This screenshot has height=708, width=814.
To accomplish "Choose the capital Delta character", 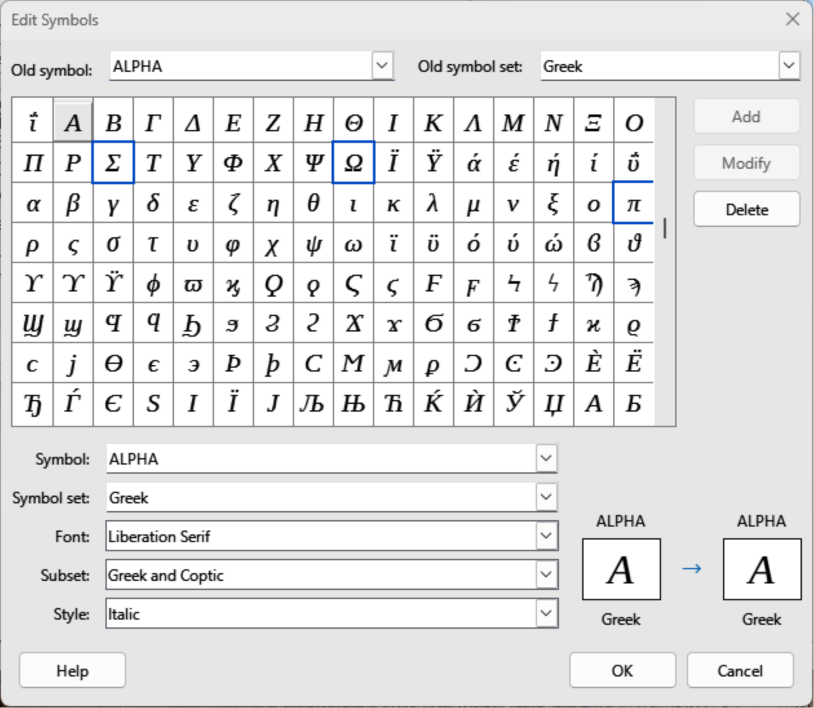I will pos(193,123).
